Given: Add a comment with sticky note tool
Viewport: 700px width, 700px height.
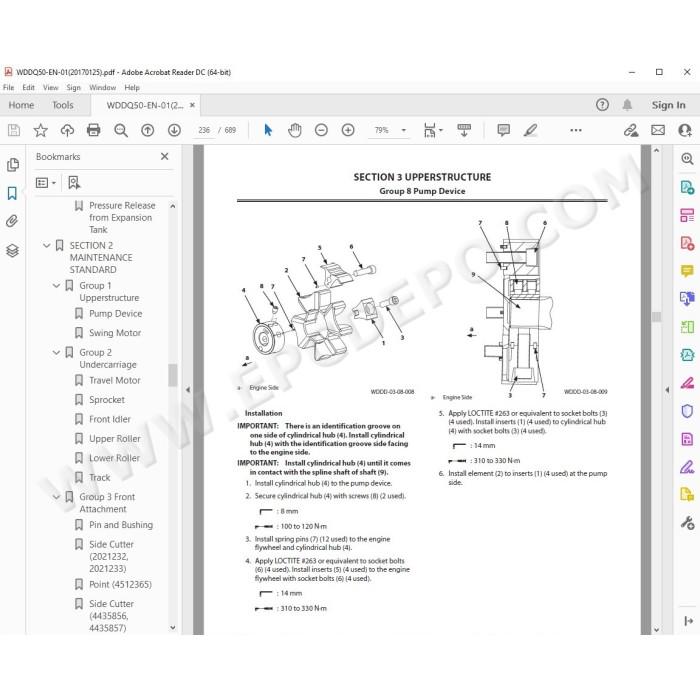Looking at the screenshot, I should (x=504, y=130).
